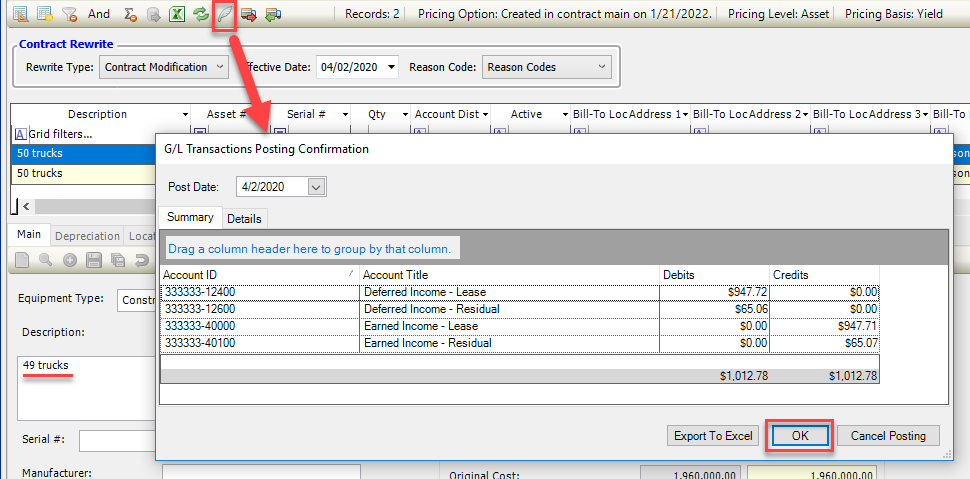Image resolution: width=970 pixels, height=479 pixels.
Task: Click the highlighted feather rewrite icon
Action: [226, 15]
